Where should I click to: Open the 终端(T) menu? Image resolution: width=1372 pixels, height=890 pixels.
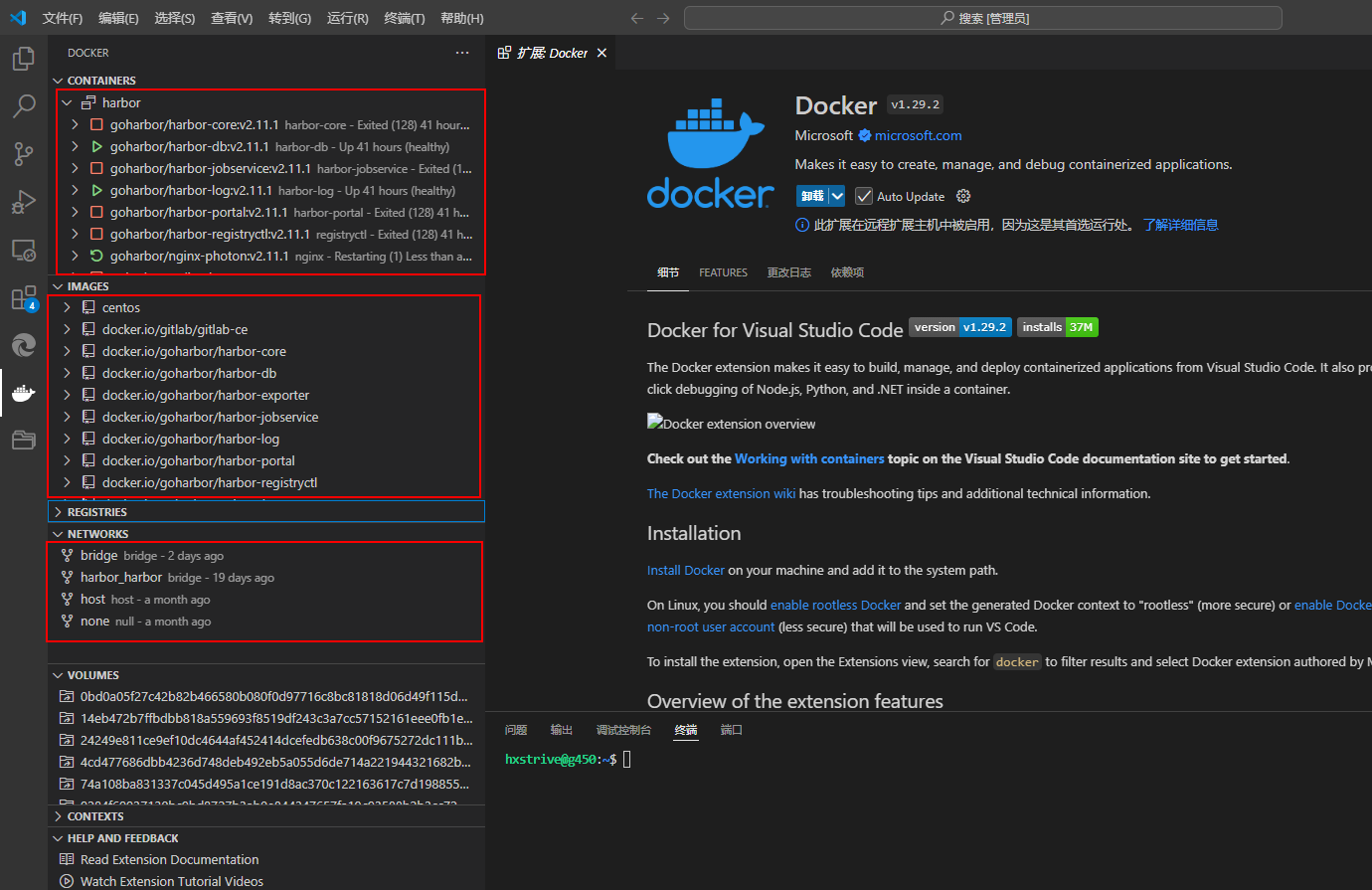[405, 18]
